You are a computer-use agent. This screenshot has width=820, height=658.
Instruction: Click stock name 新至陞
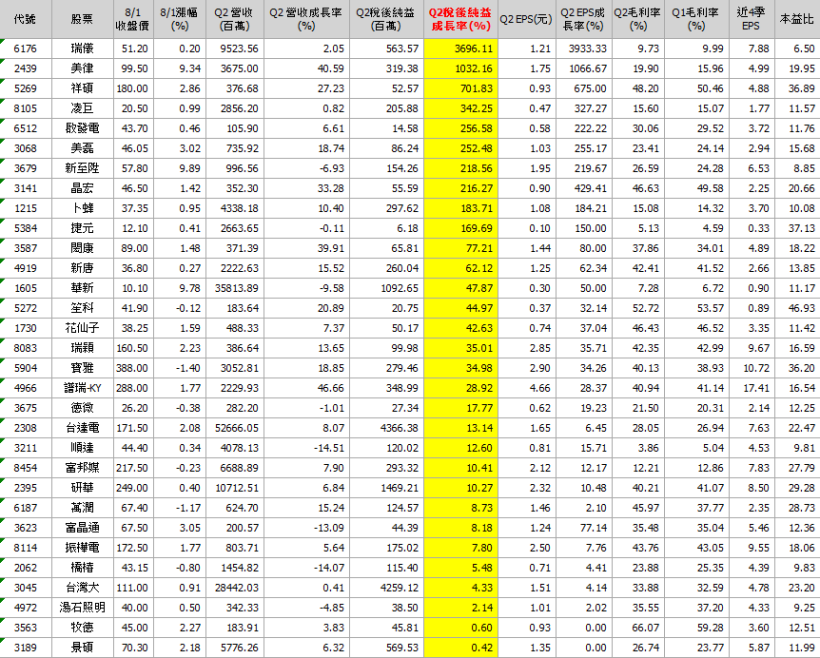pos(82,168)
